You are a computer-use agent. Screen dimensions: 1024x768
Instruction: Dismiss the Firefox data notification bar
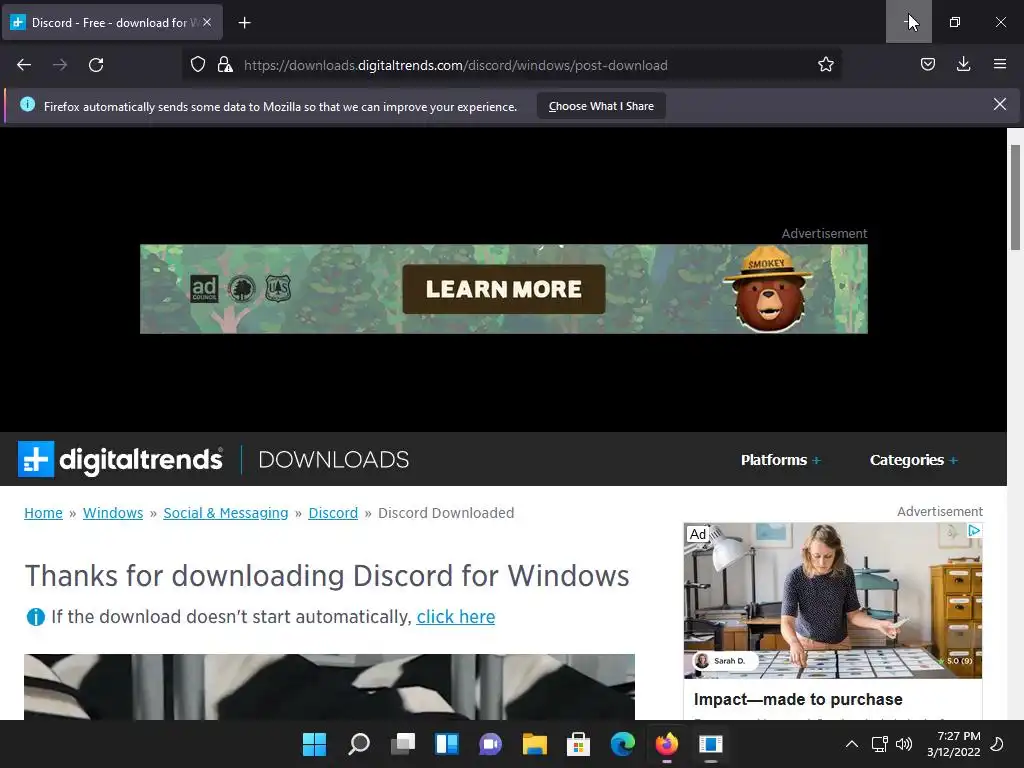coord(999,104)
